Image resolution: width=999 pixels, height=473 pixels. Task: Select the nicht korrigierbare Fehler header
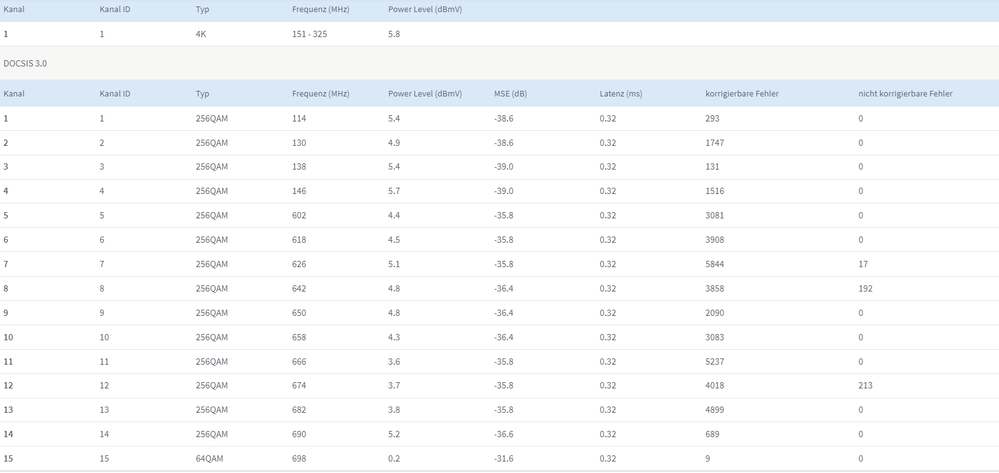pyautogui.click(x=905, y=94)
